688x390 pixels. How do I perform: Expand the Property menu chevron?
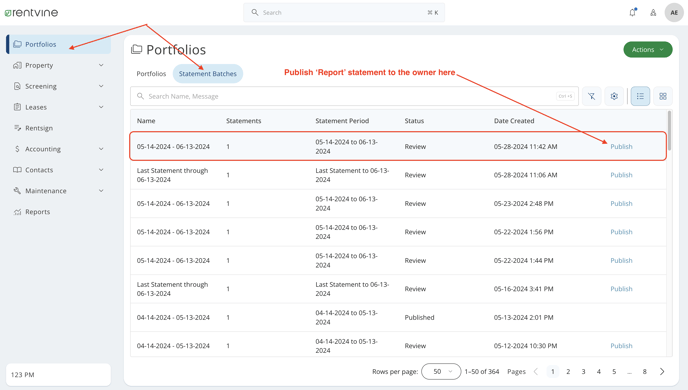tap(101, 65)
